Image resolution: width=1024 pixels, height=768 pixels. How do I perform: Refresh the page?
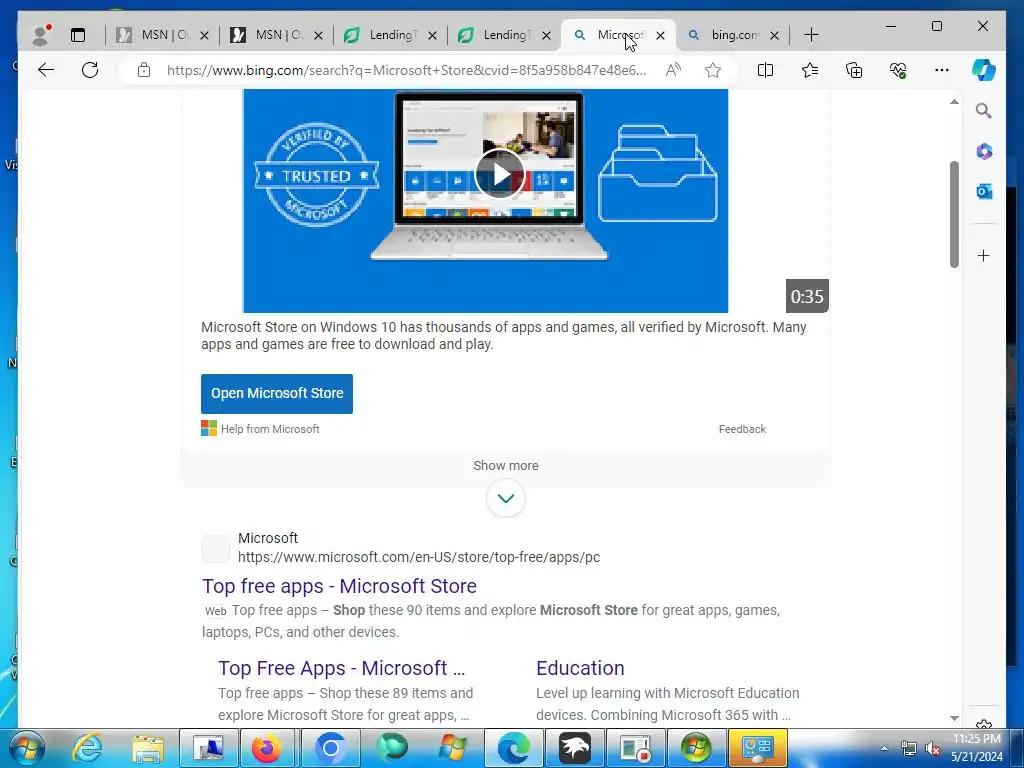point(90,70)
